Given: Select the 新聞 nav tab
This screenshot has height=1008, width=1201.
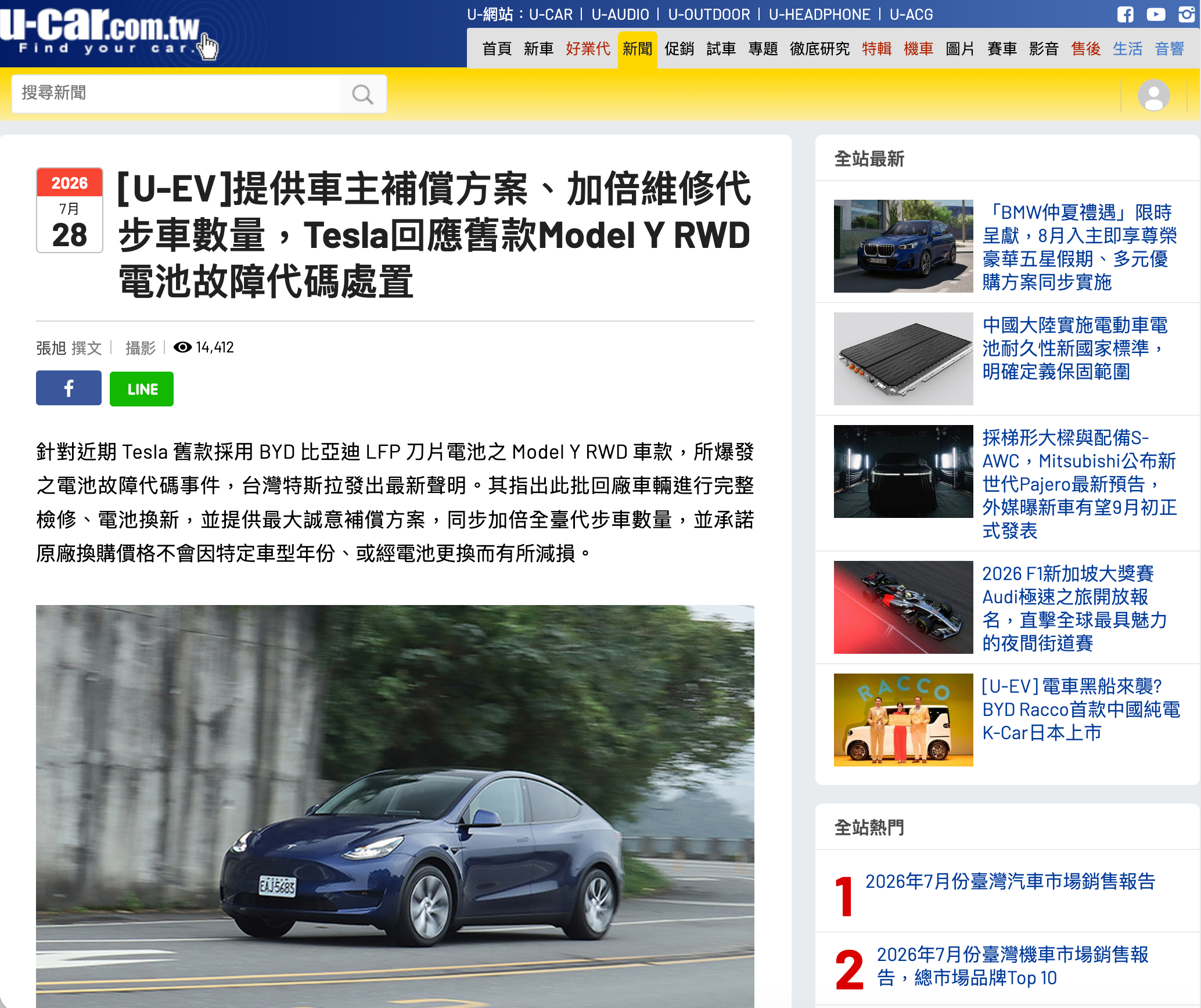Looking at the screenshot, I should [637, 49].
